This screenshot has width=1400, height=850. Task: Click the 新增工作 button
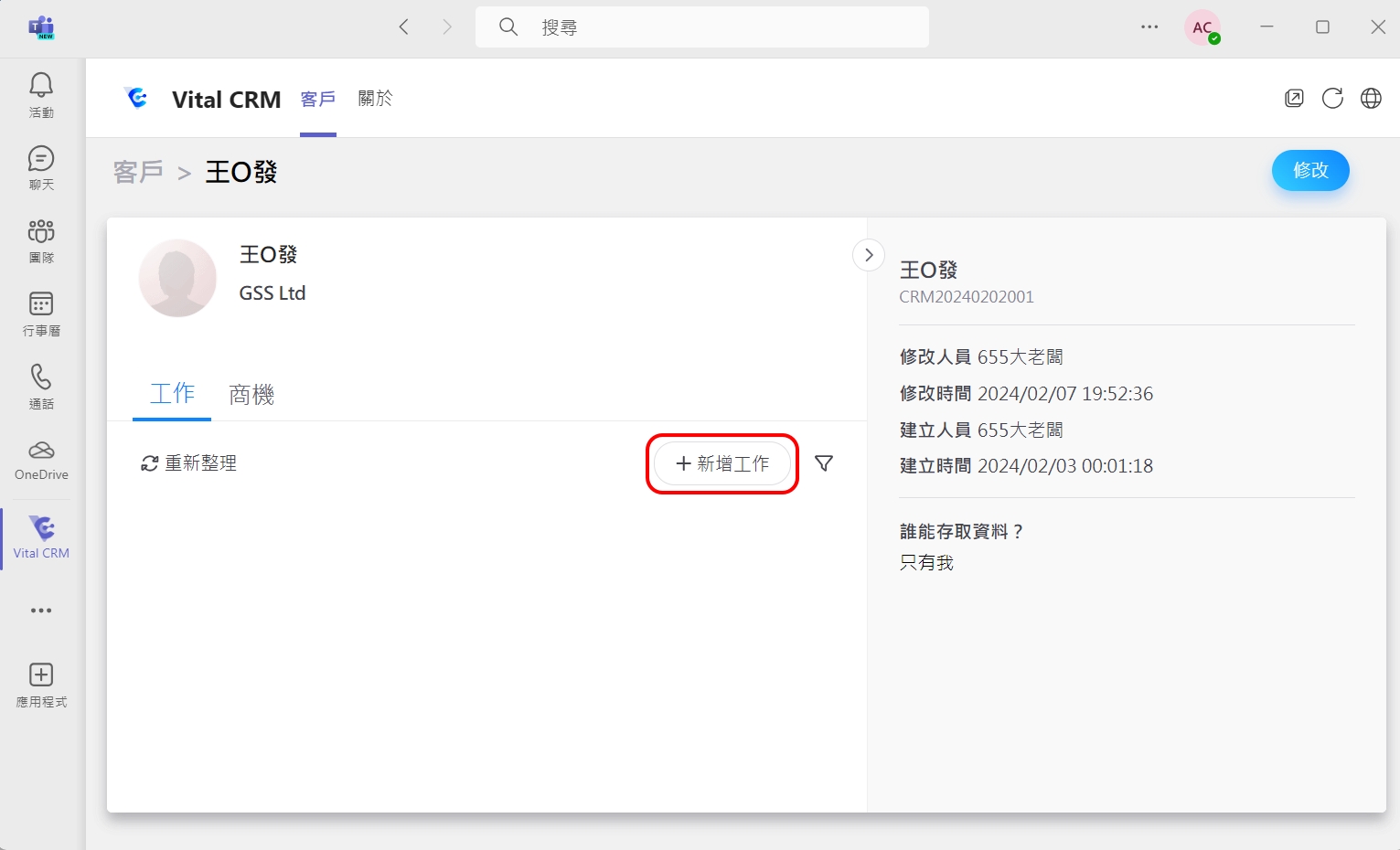(x=722, y=464)
